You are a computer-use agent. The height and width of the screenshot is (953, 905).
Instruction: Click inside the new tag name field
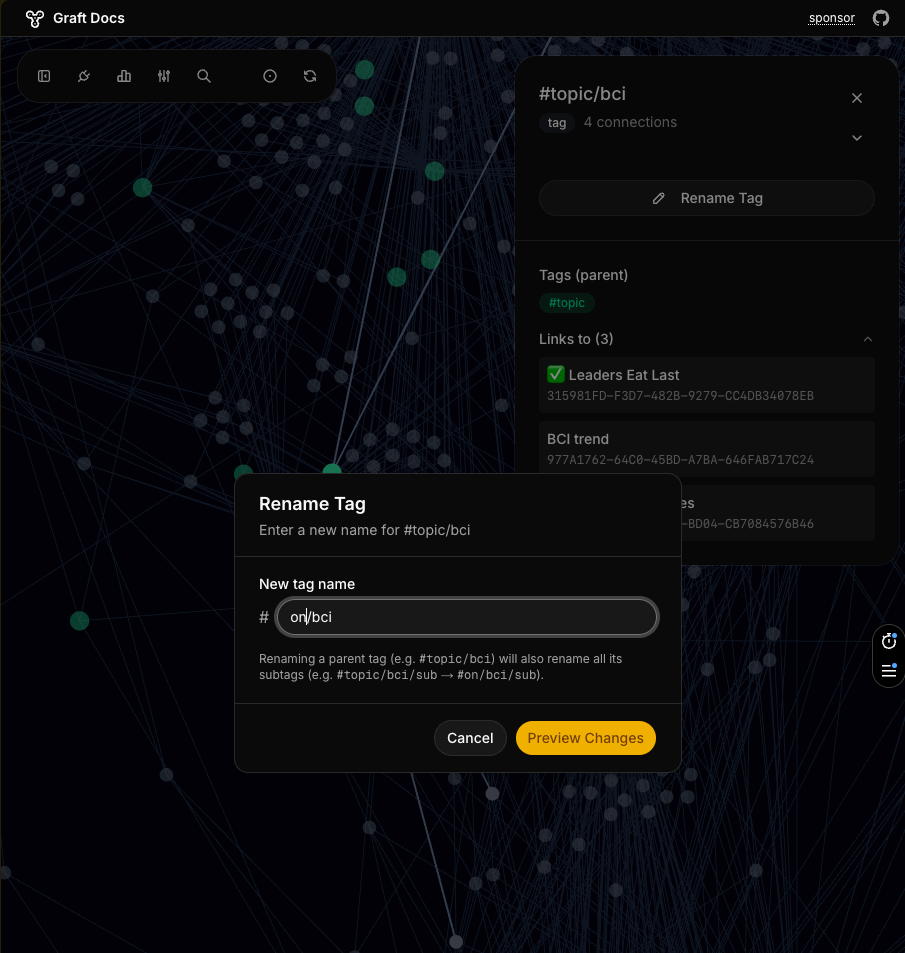click(x=467, y=617)
